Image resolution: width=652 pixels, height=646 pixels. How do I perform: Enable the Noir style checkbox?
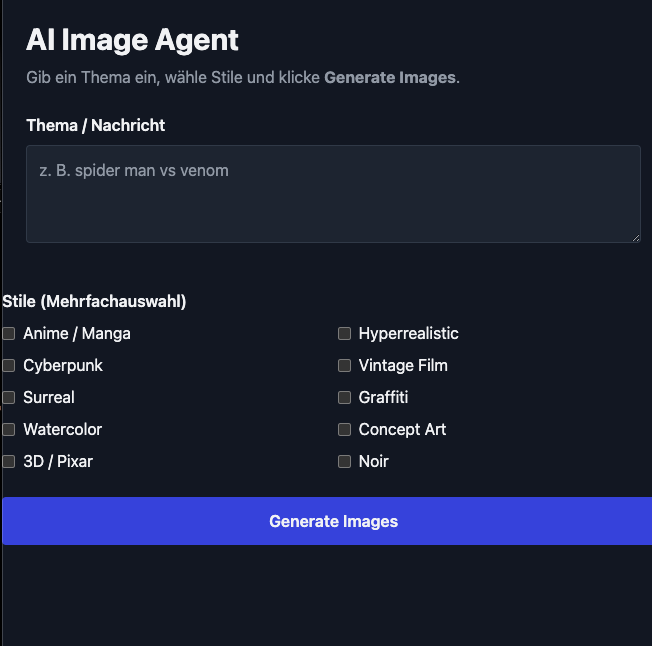(345, 461)
